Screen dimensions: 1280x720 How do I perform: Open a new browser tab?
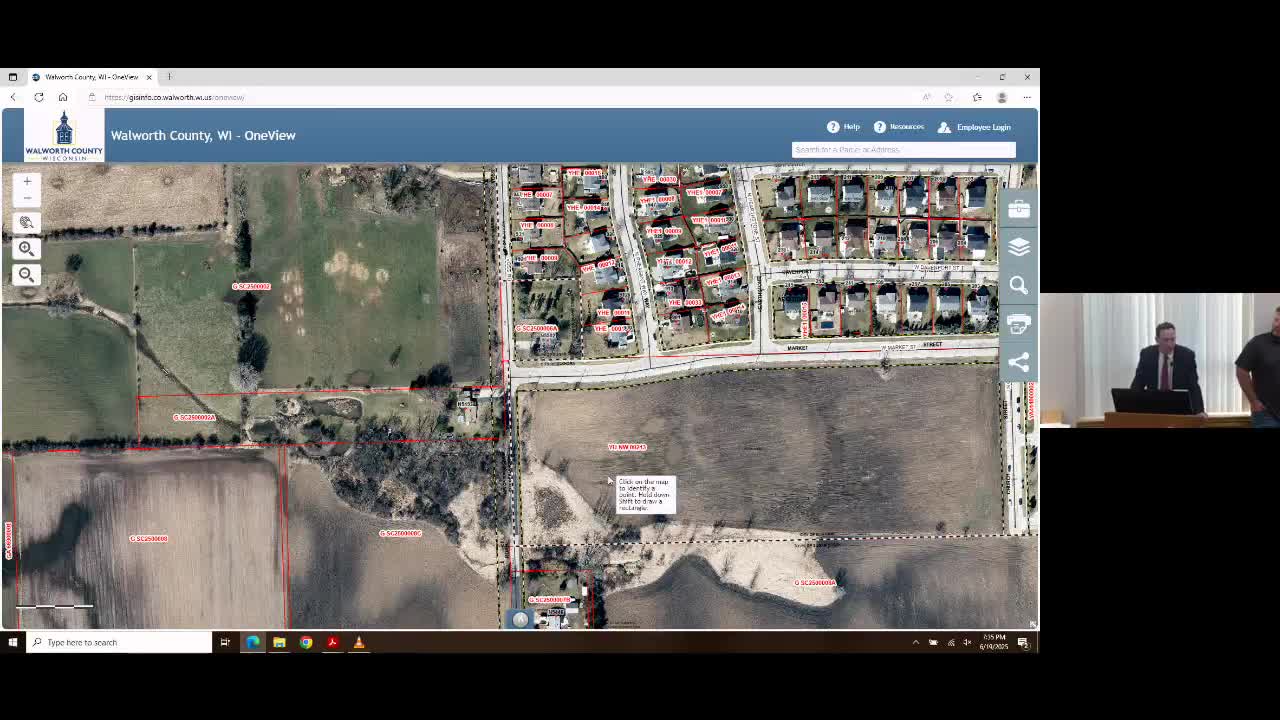169,77
